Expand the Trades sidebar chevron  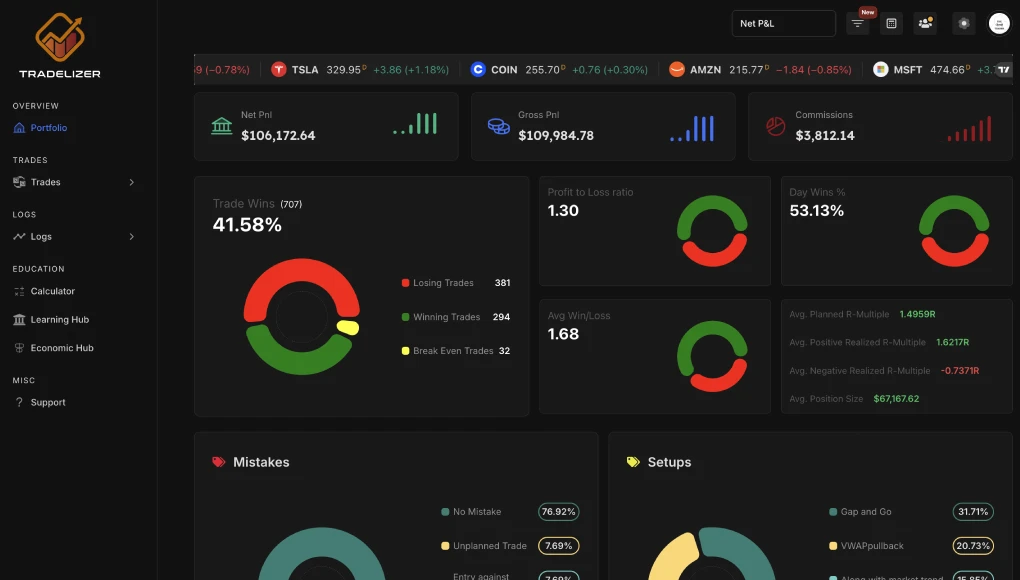[x=131, y=182]
